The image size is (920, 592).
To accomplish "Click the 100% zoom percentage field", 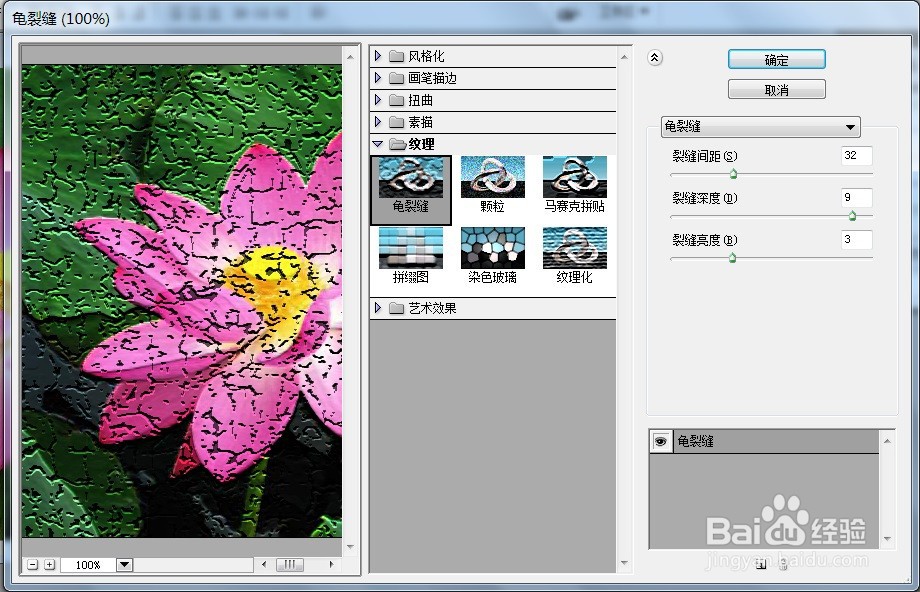I will 88,564.
